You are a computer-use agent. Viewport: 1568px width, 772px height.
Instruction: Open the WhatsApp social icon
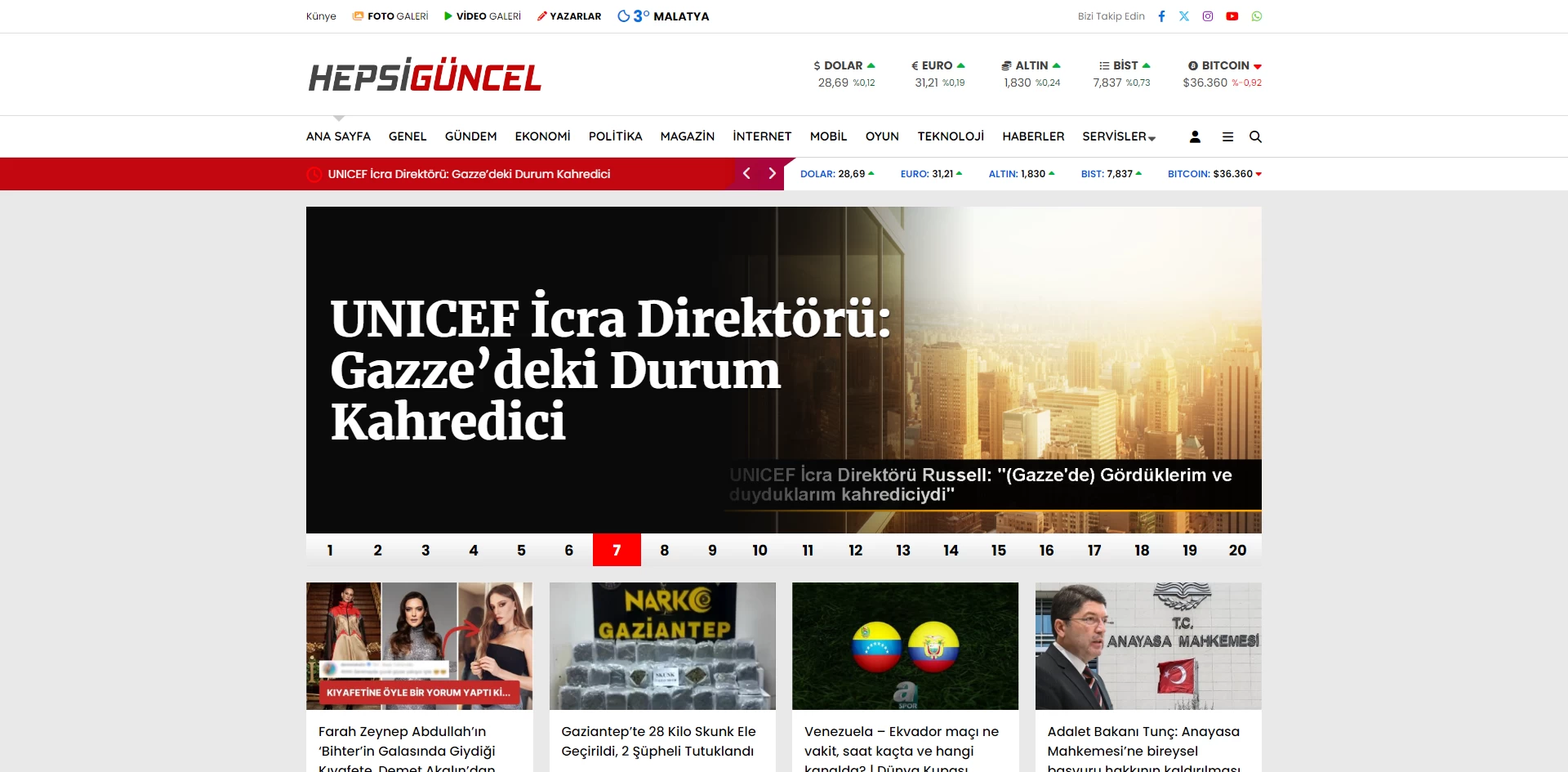tap(1257, 16)
